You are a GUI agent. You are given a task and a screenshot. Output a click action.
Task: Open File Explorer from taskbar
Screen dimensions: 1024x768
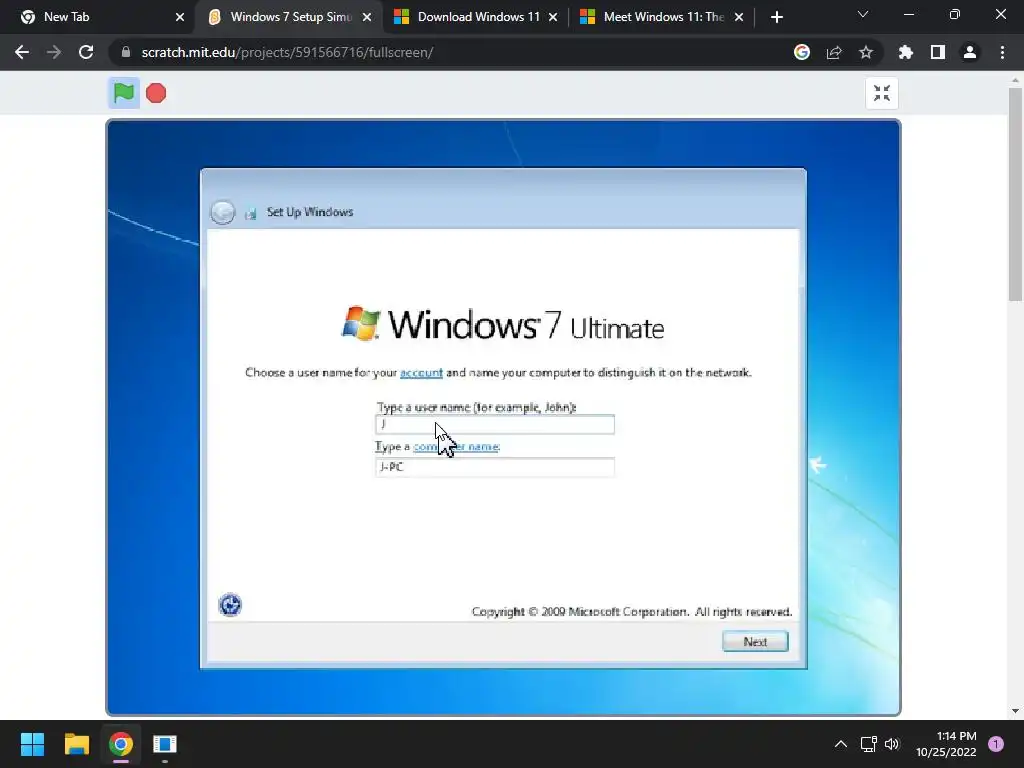coord(76,744)
